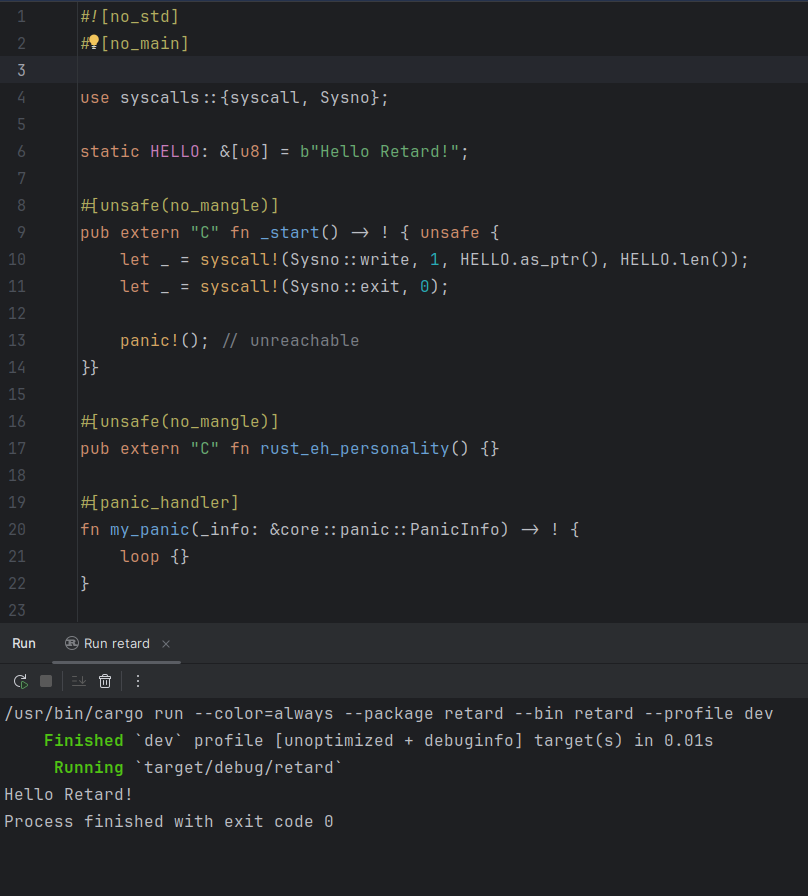Image resolution: width=808 pixels, height=896 pixels.
Task: Click the 'my_panic' function name
Action: pyautogui.click(x=149, y=530)
